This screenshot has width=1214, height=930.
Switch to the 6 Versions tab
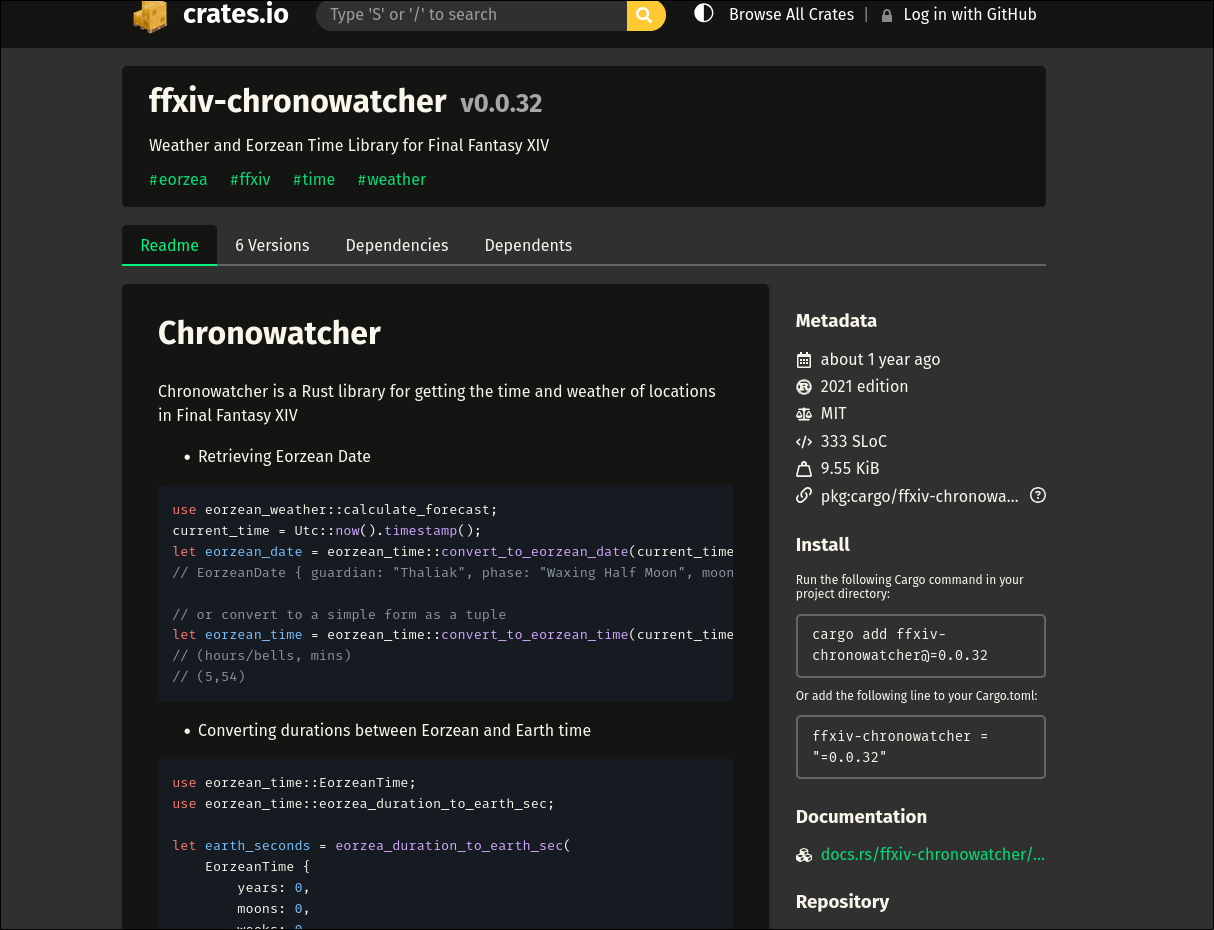[272, 244]
